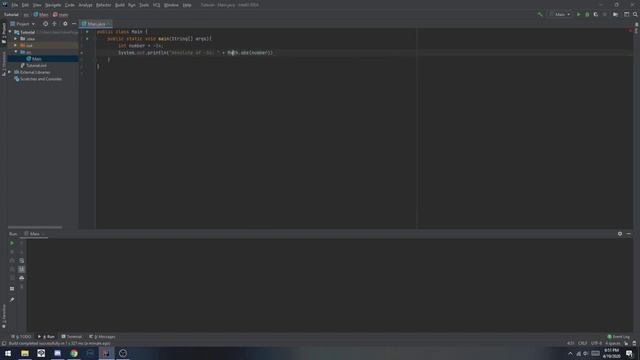Toggle soft-wrap icon in Run panel

pos(22,260)
